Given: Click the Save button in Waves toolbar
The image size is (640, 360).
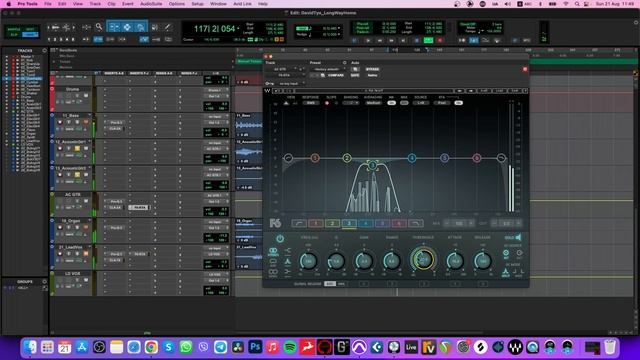Looking at the screenshot, I should [515, 91].
